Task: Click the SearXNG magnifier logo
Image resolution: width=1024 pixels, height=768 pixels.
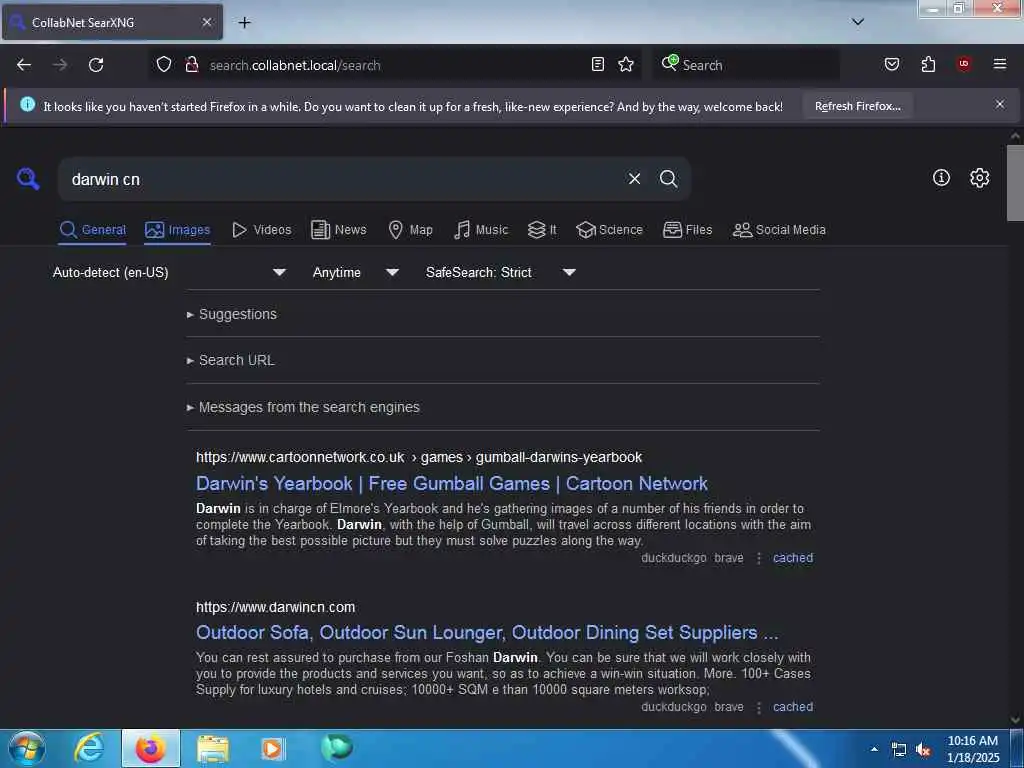Action: (x=28, y=178)
